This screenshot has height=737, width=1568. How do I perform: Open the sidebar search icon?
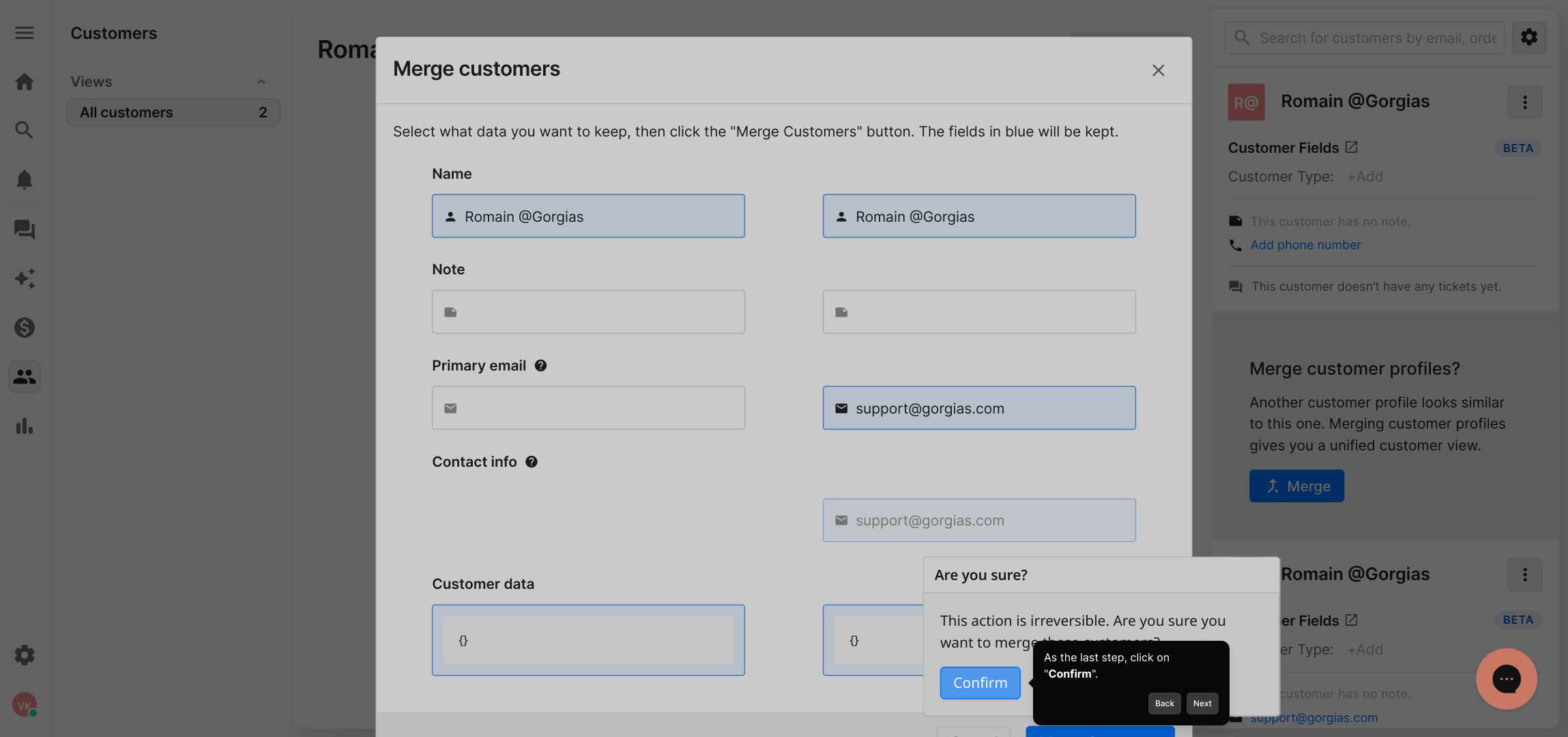tap(25, 130)
